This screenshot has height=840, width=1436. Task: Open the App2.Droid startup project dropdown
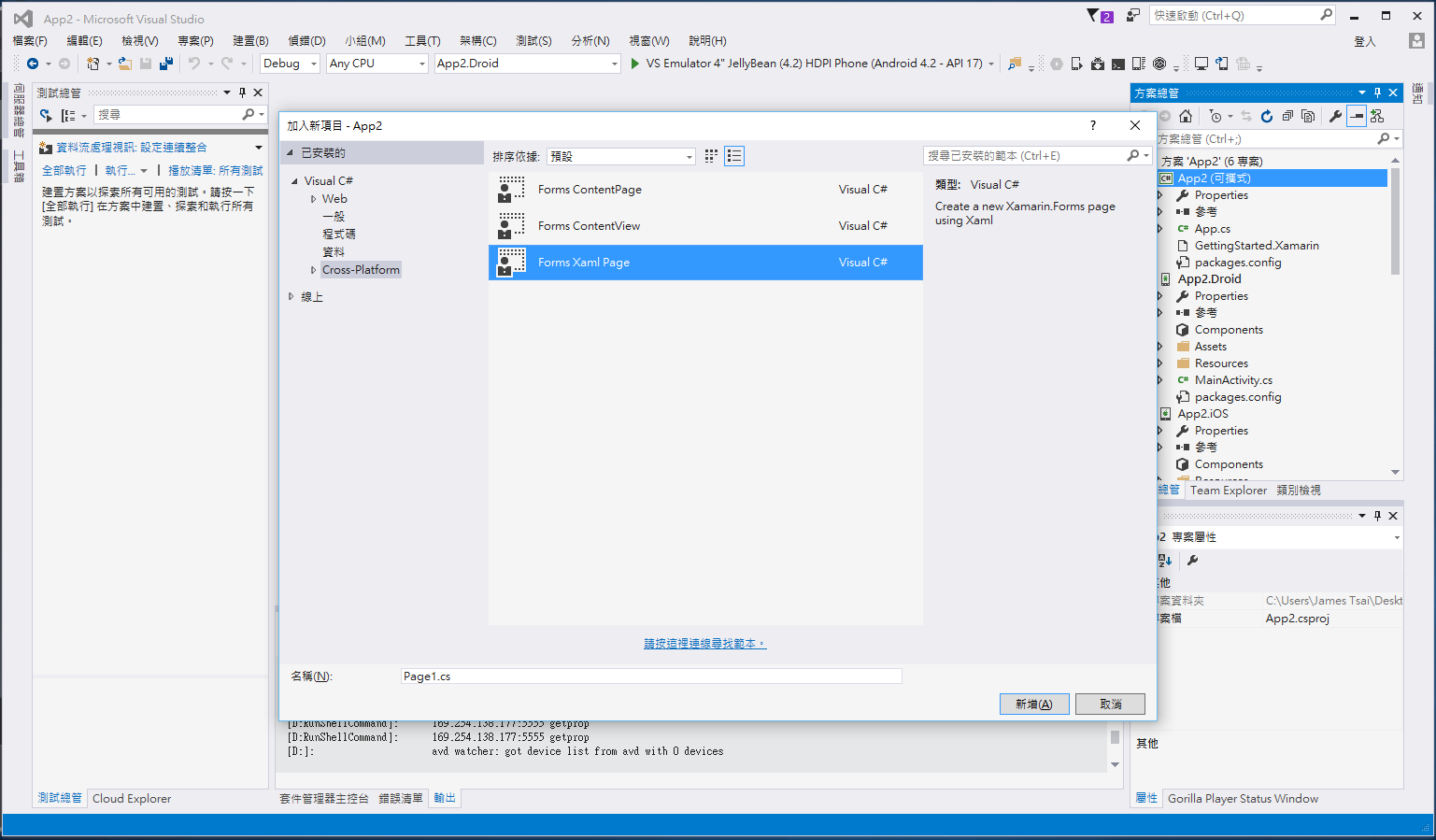(x=528, y=64)
